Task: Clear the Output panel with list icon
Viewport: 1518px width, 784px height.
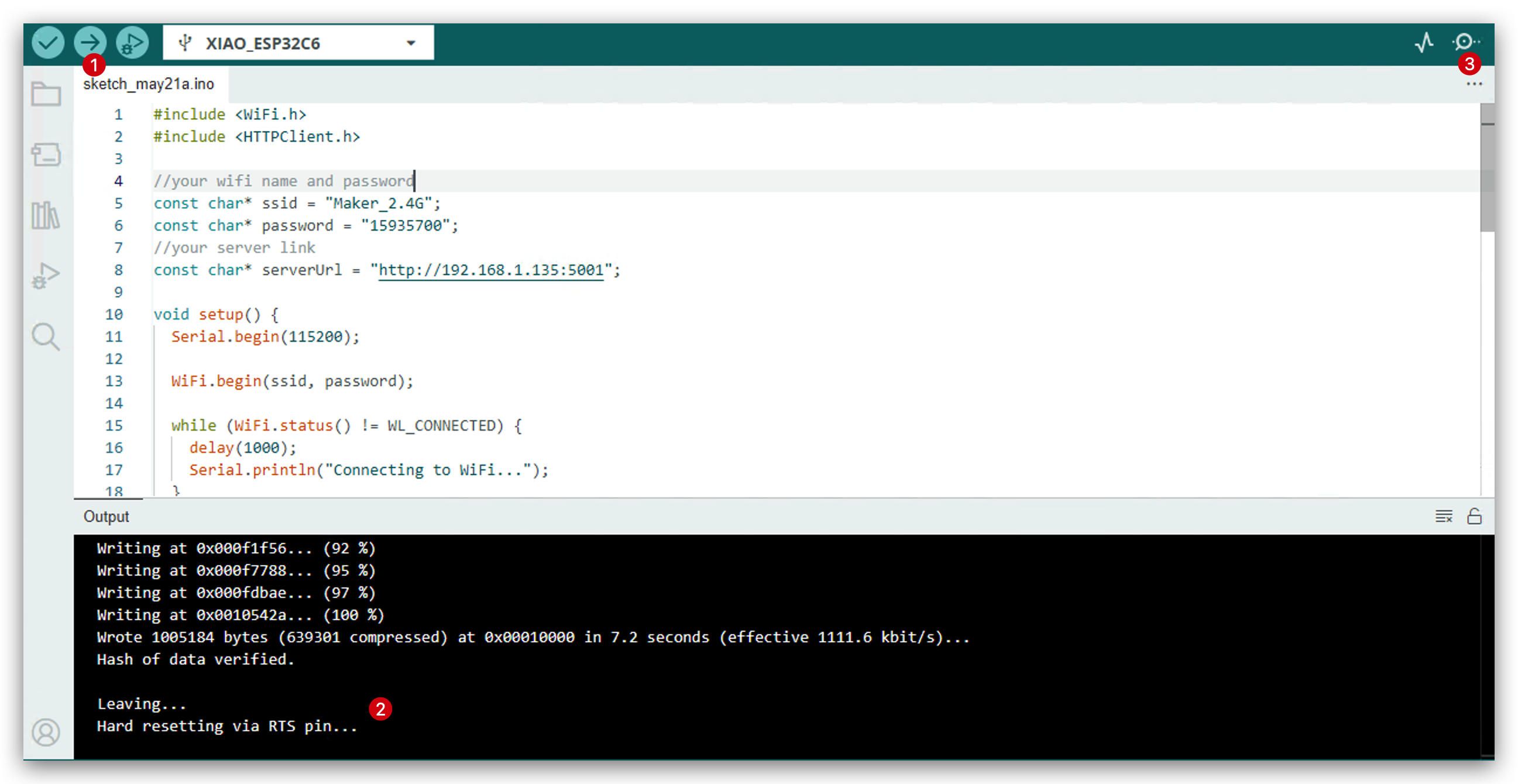Action: (1444, 517)
